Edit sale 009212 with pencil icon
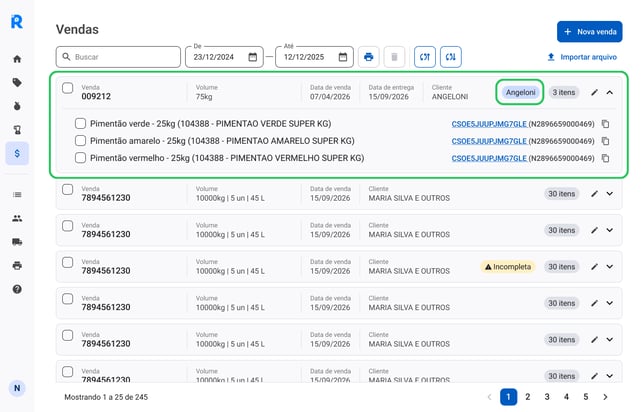 pyautogui.click(x=594, y=92)
